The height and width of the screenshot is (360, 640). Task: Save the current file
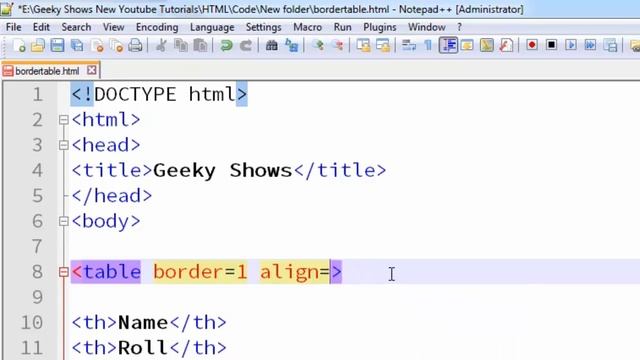[57, 45]
